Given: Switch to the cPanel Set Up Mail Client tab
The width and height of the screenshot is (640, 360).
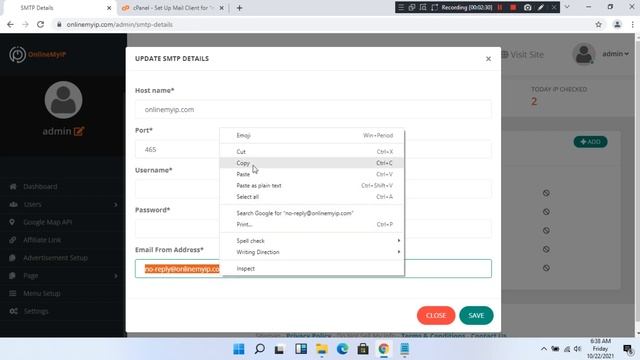Looking at the screenshot, I should [172, 8].
